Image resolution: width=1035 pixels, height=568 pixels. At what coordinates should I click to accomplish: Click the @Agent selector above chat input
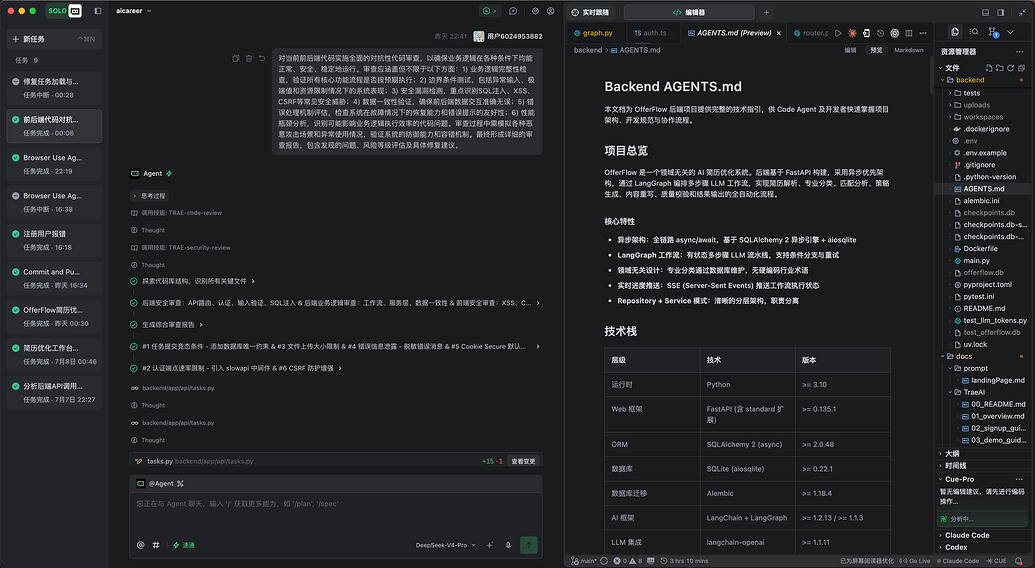[x=160, y=484]
